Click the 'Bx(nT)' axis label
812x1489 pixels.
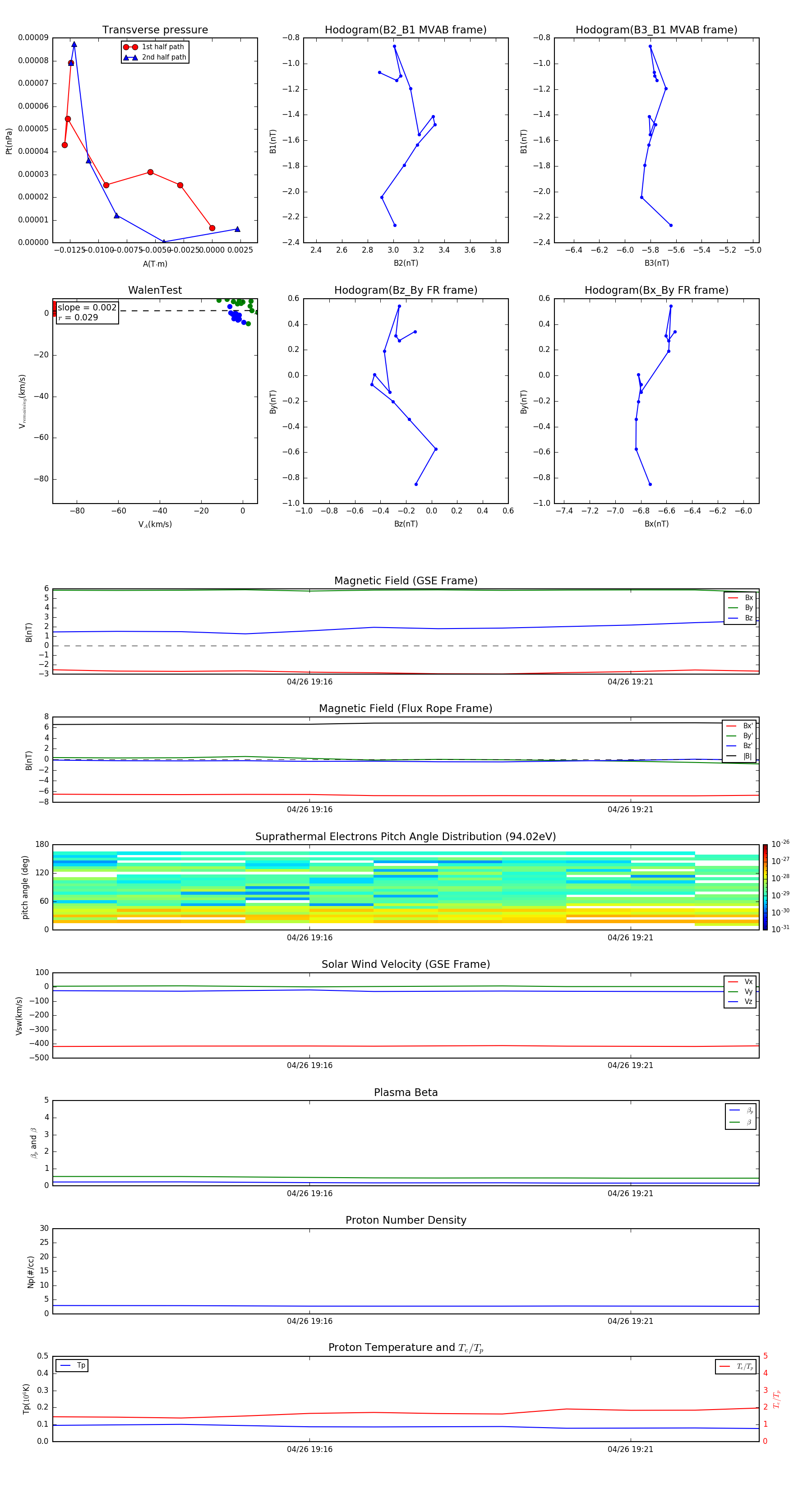(x=656, y=524)
